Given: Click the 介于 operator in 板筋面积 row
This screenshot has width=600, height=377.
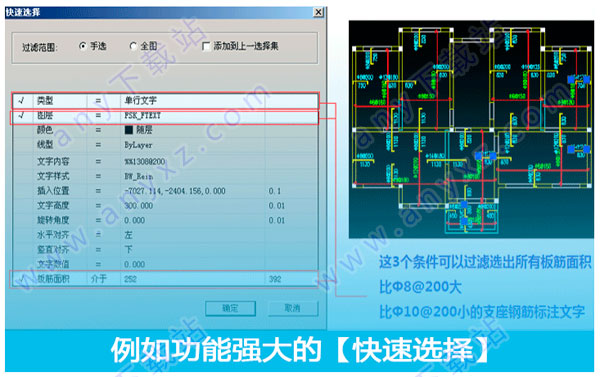Looking at the screenshot, I should pyautogui.click(x=99, y=279).
